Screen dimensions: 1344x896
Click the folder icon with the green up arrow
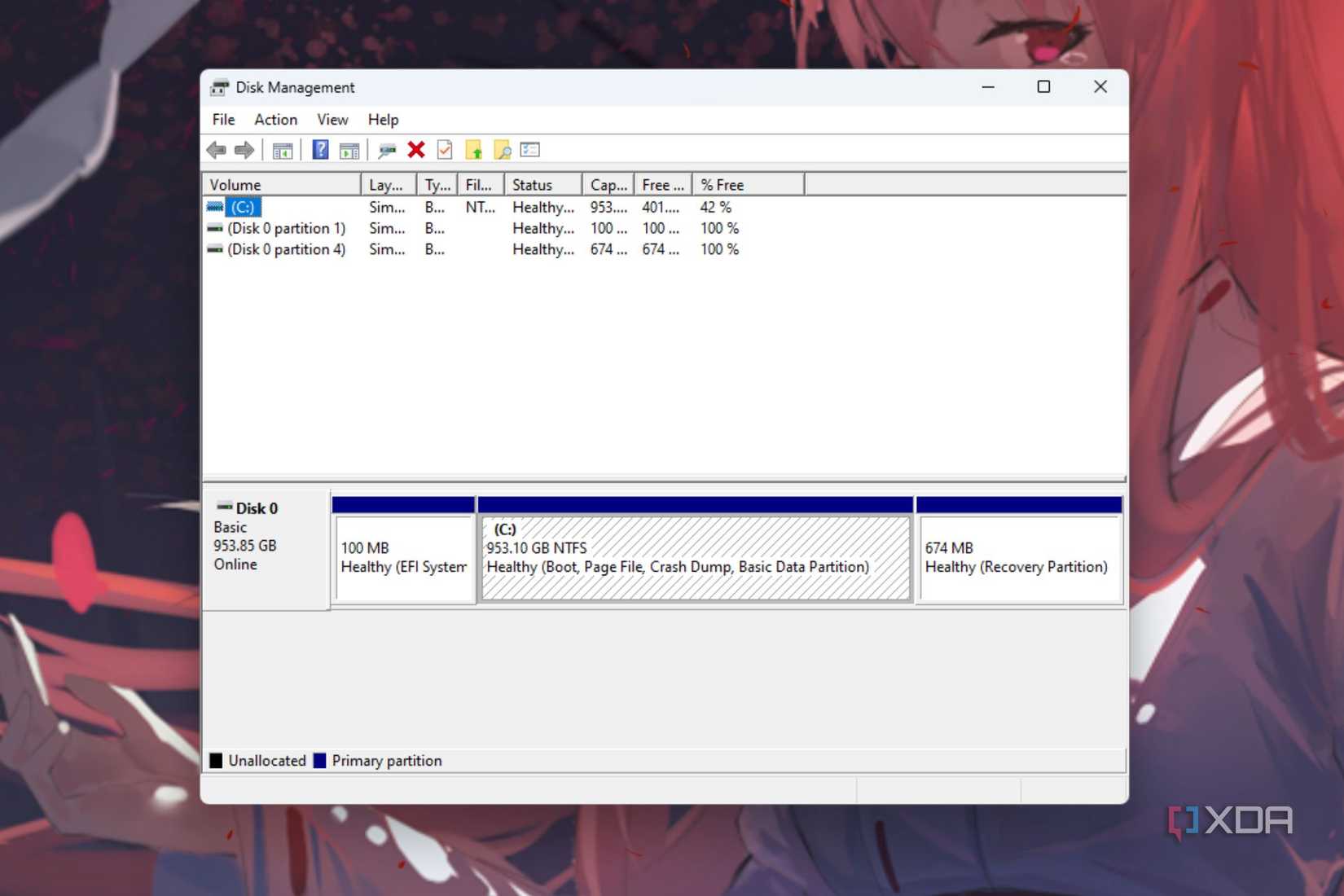point(474,149)
